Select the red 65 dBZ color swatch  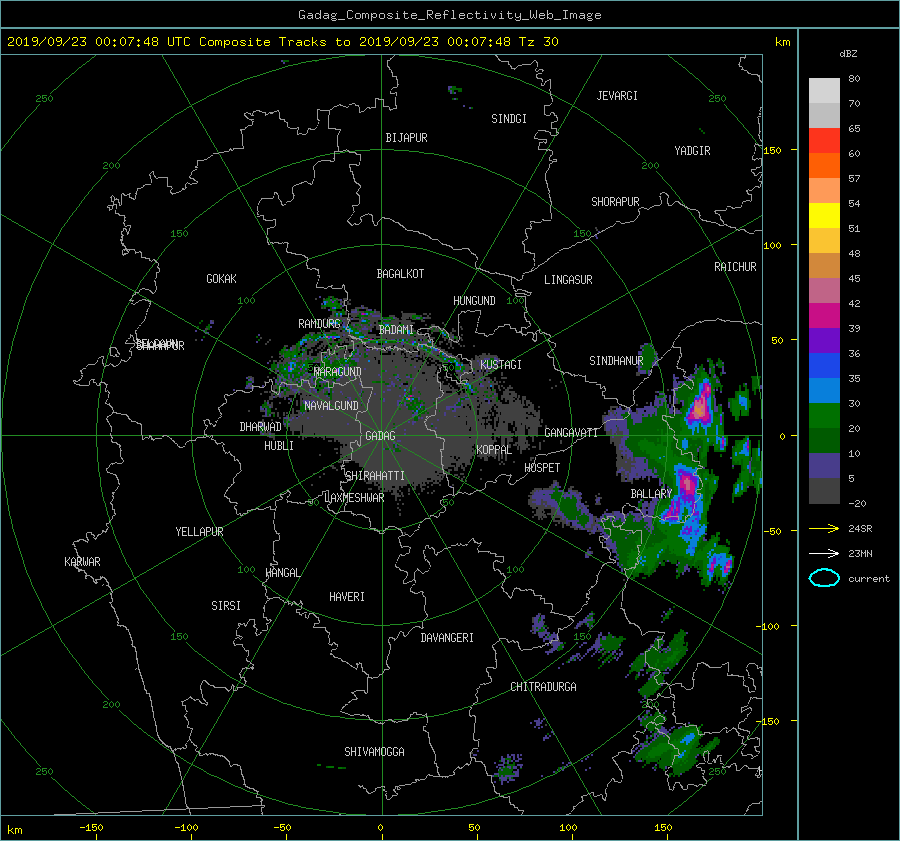pos(824,141)
